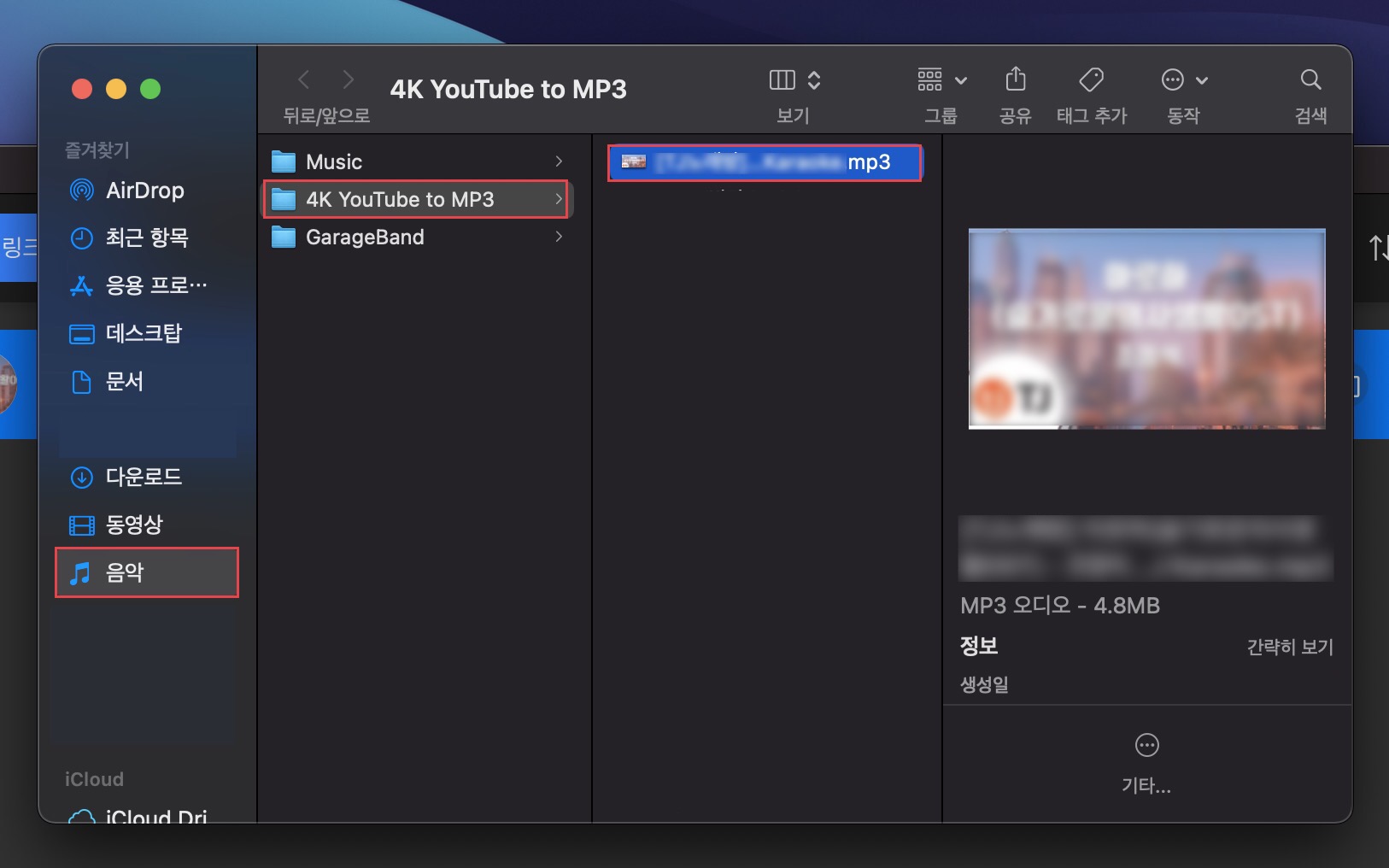Click the Information (정보) heading
Viewport: 1389px width, 868px height.
[x=979, y=646]
